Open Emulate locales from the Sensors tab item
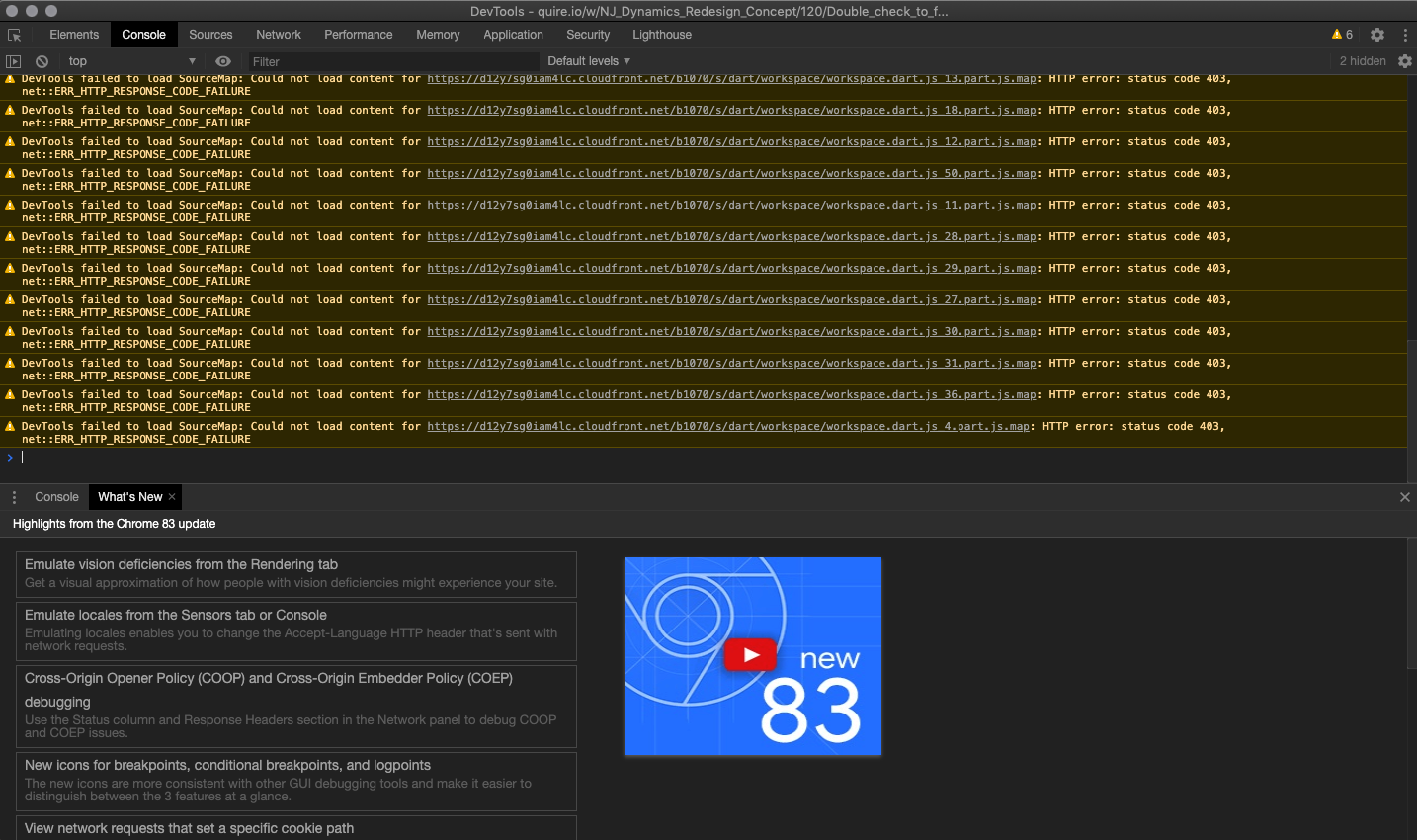This screenshot has height=840, width=1417. 296,631
